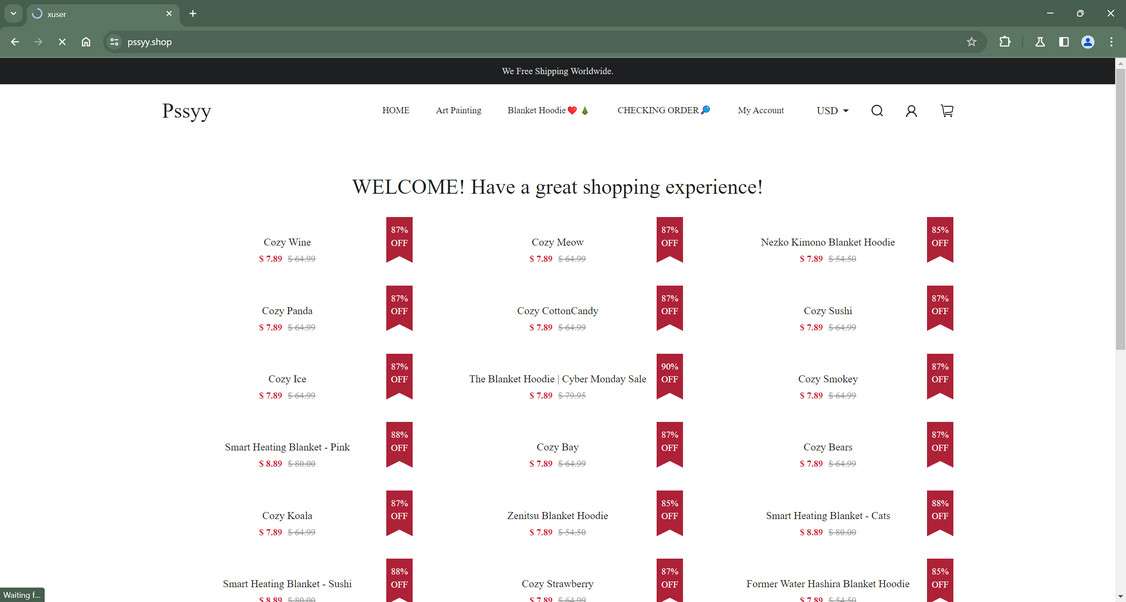Go to HOME menu item

pyautogui.click(x=396, y=111)
